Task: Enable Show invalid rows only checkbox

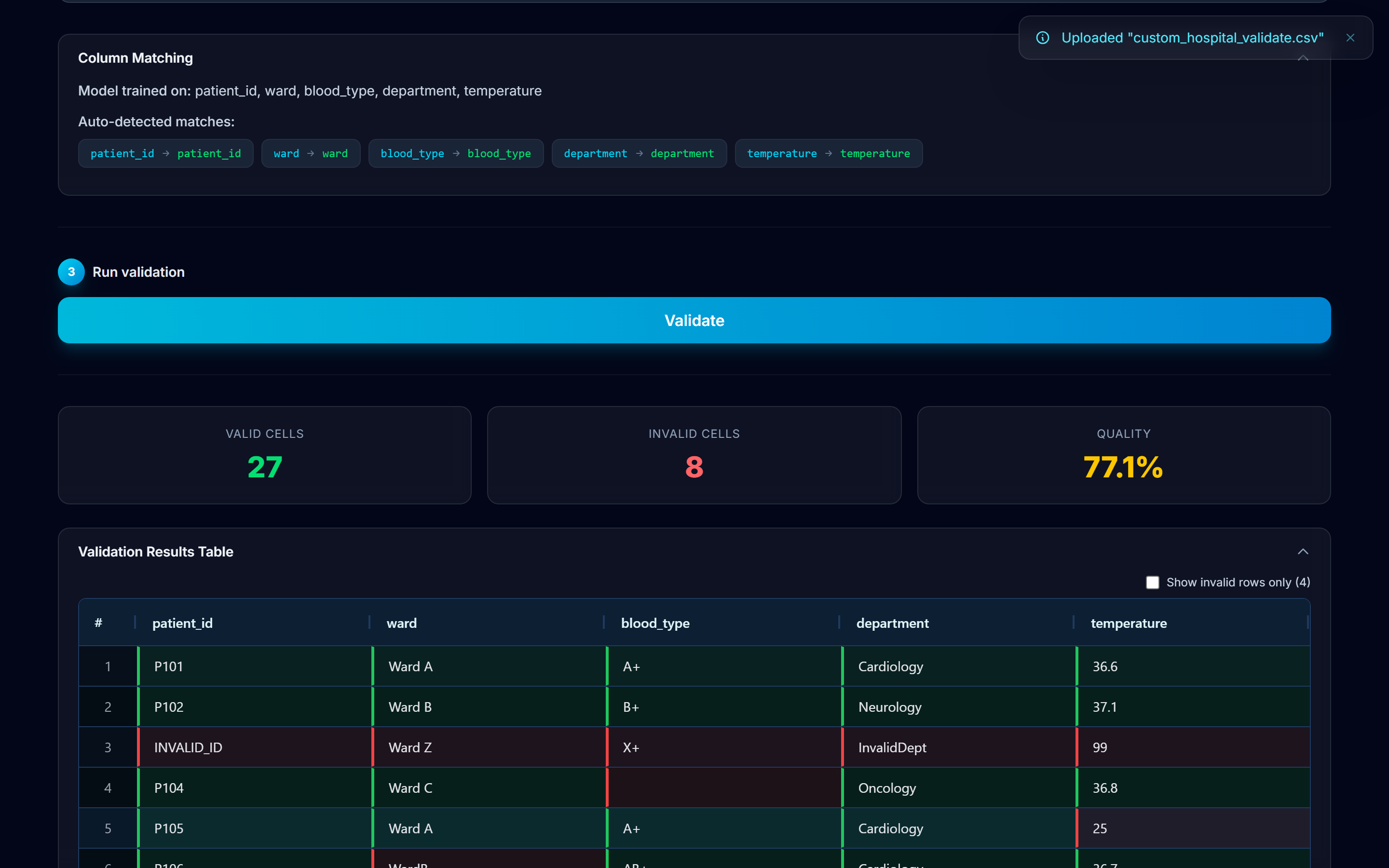Action: point(1152,582)
